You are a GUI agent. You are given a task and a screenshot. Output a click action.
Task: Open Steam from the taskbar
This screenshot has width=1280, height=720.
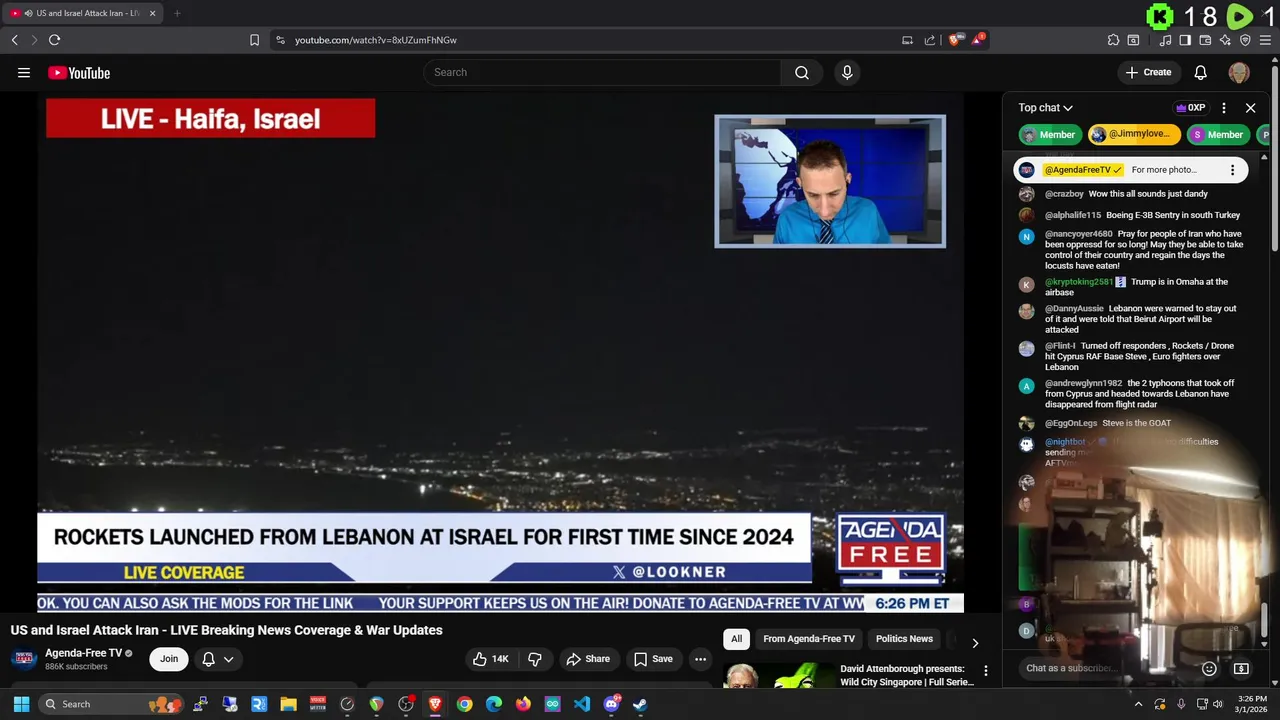[x=640, y=704]
